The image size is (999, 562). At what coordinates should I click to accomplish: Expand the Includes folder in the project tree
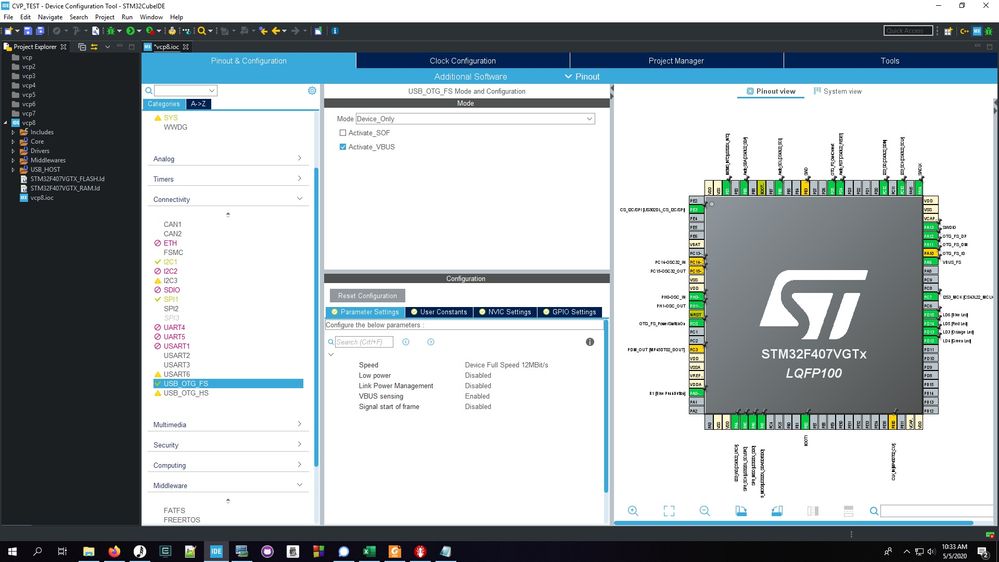click(x=13, y=133)
